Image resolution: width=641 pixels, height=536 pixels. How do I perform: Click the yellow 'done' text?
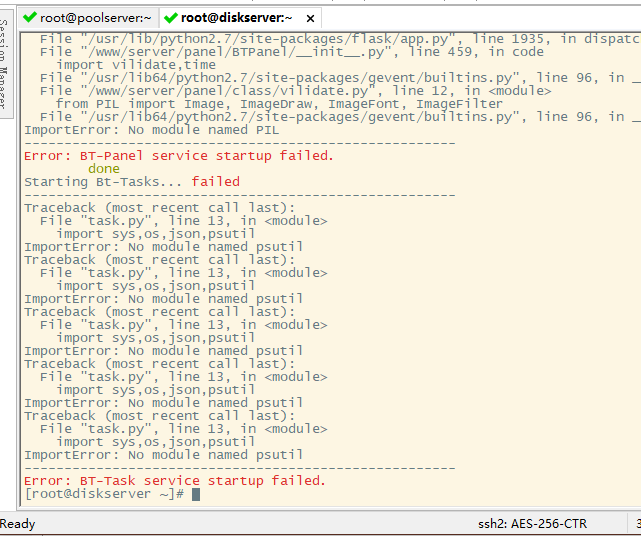[104, 168]
